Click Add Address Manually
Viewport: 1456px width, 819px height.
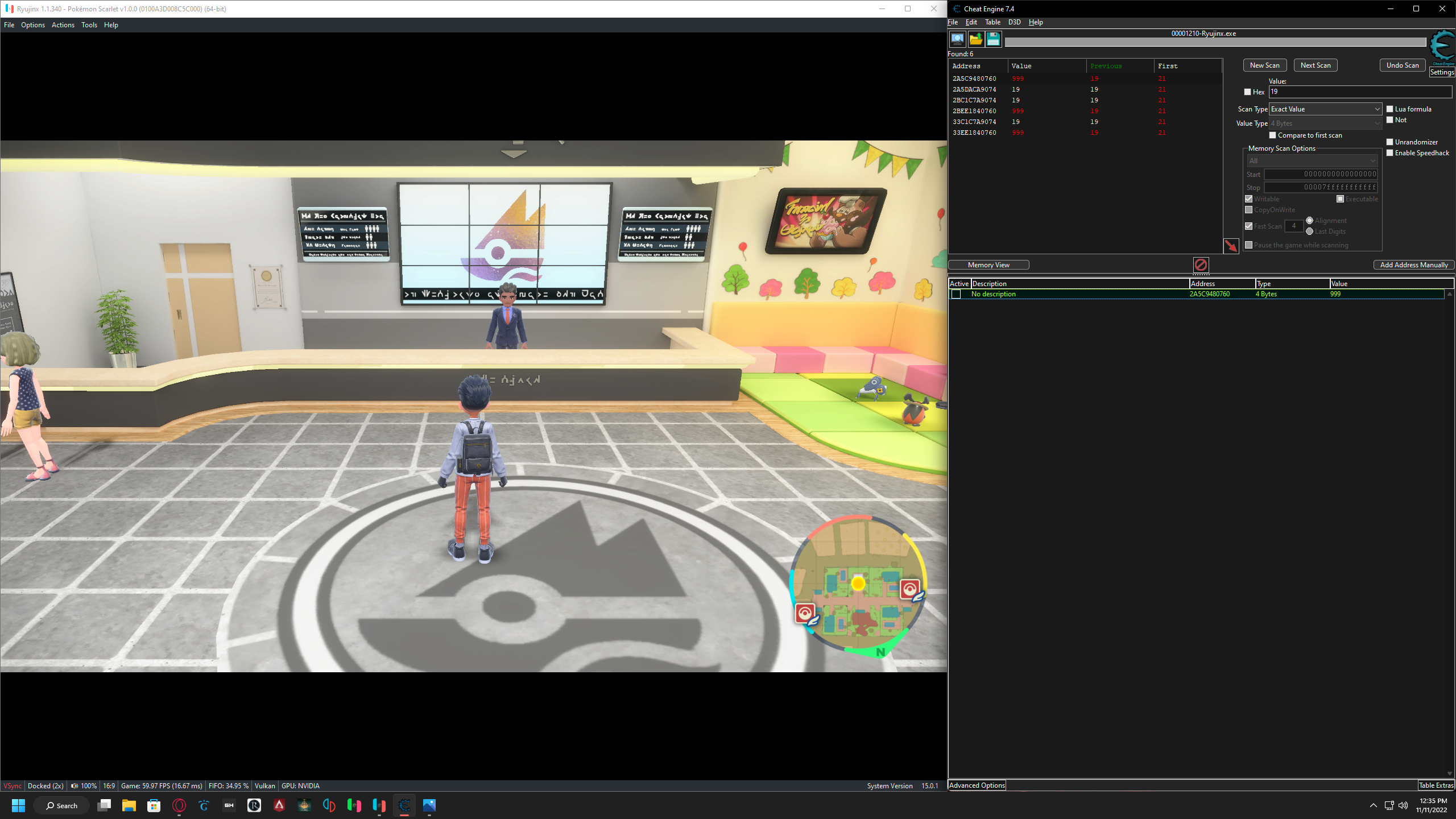pyautogui.click(x=1413, y=265)
